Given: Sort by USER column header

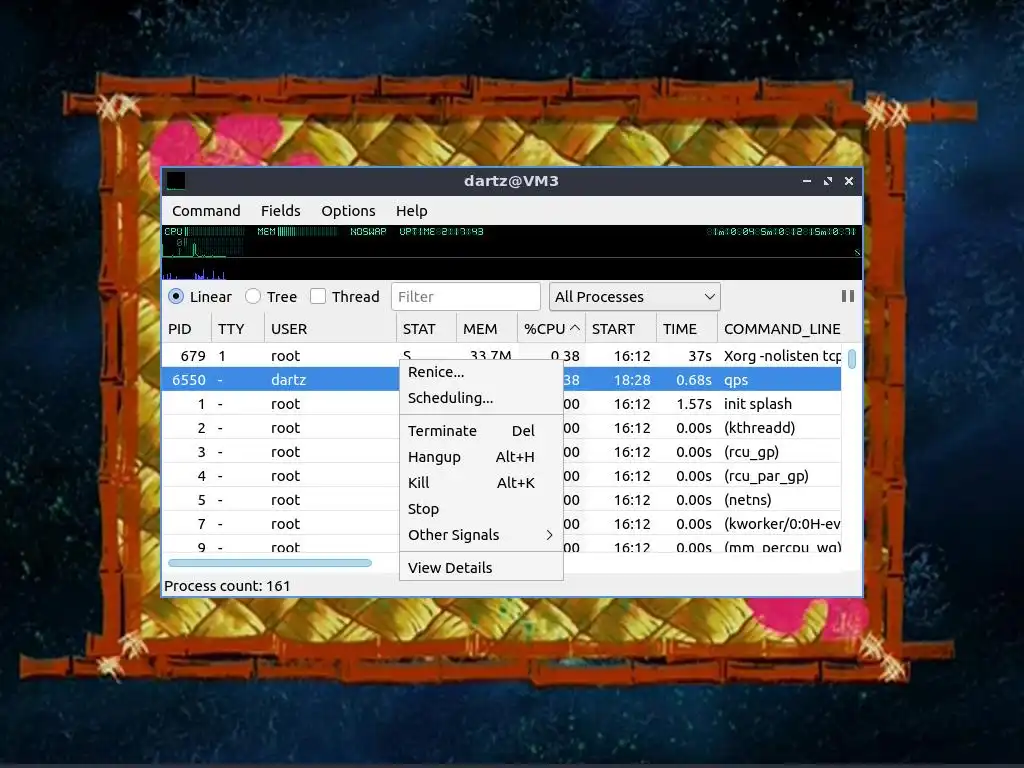Looking at the screenshot, I should pyautogui.click(x=330, y=329).
